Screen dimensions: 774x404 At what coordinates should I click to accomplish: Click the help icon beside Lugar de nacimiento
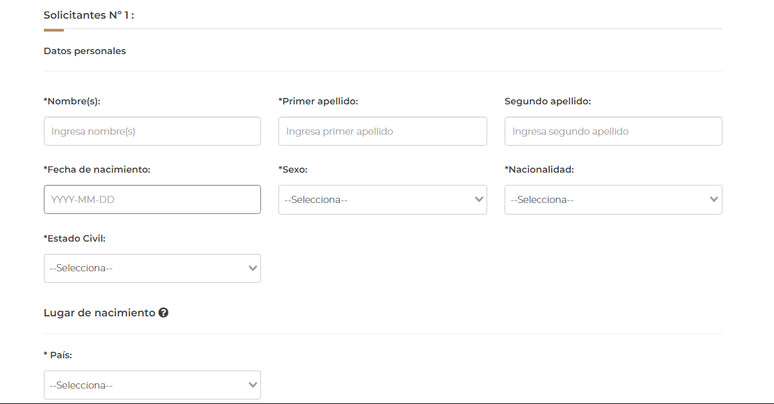164,313
